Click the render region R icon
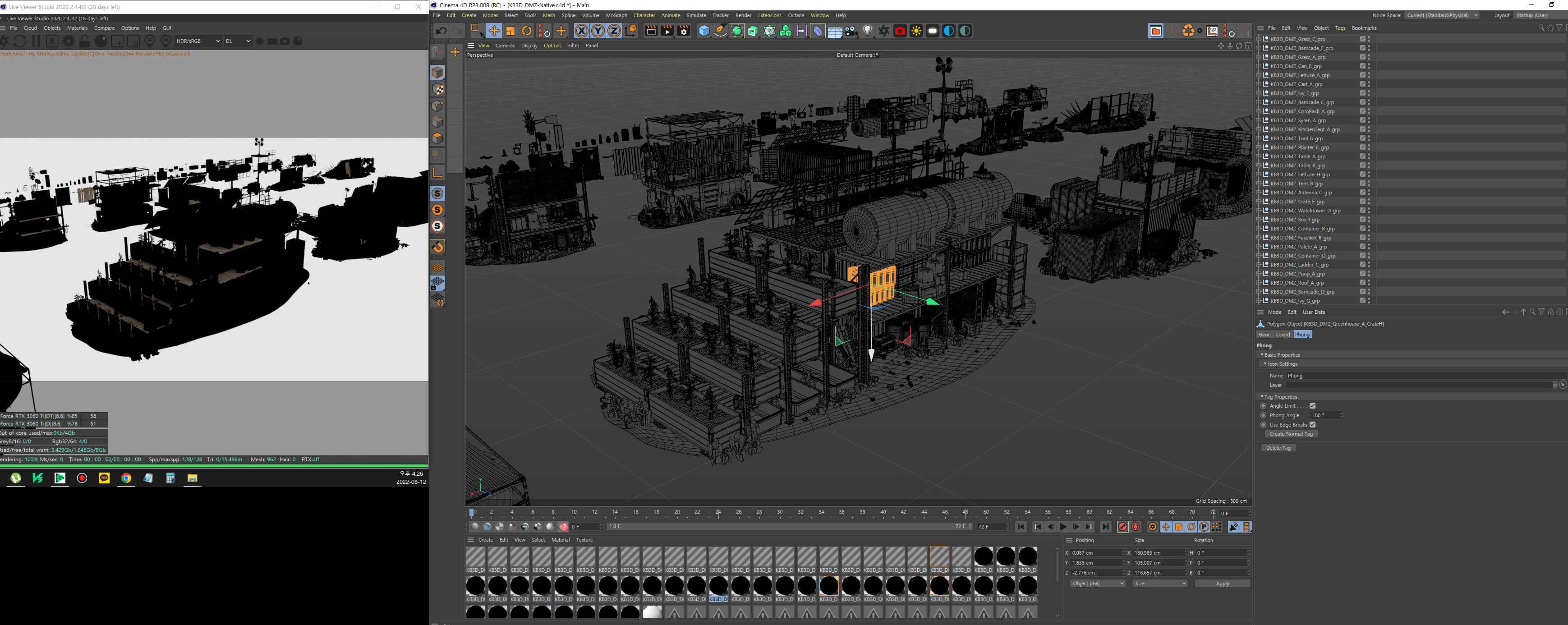 [52, 41]
